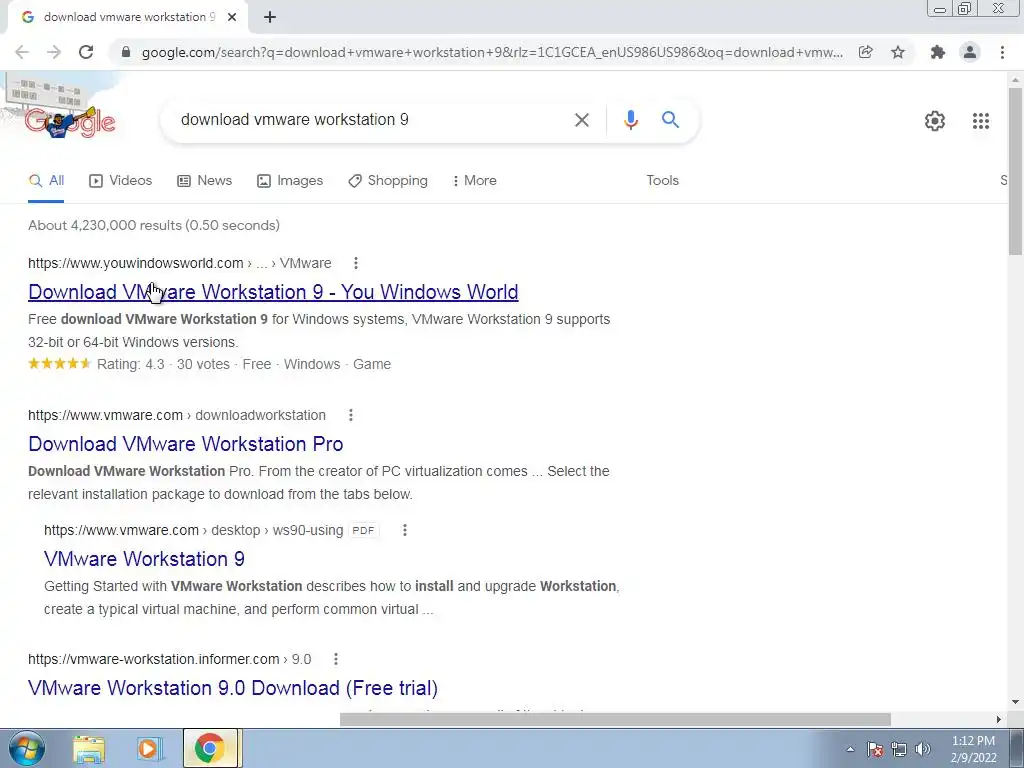This screenshot has height=768, width=1024.
Task: Close the 'download vmware workstation 9' tab
Action: pyautogui.click(x=232, y=17)
